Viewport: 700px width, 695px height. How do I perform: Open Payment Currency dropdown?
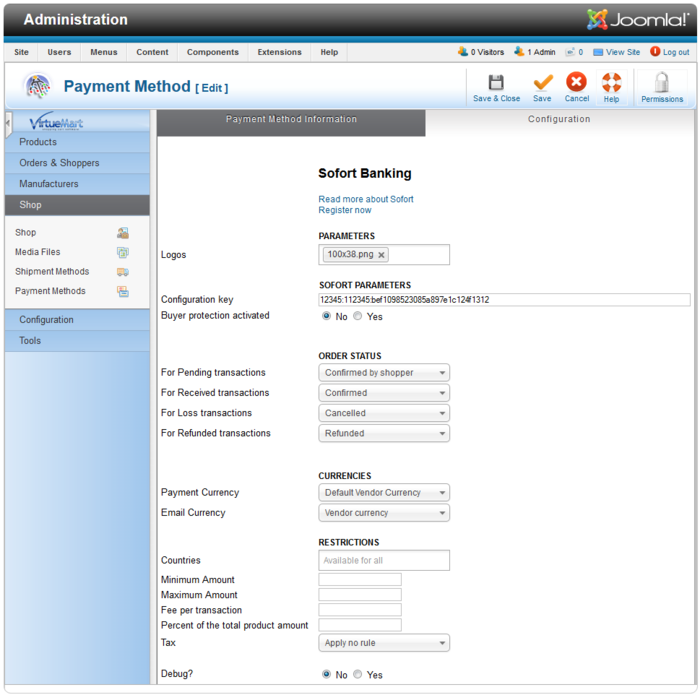click(384, 492)
